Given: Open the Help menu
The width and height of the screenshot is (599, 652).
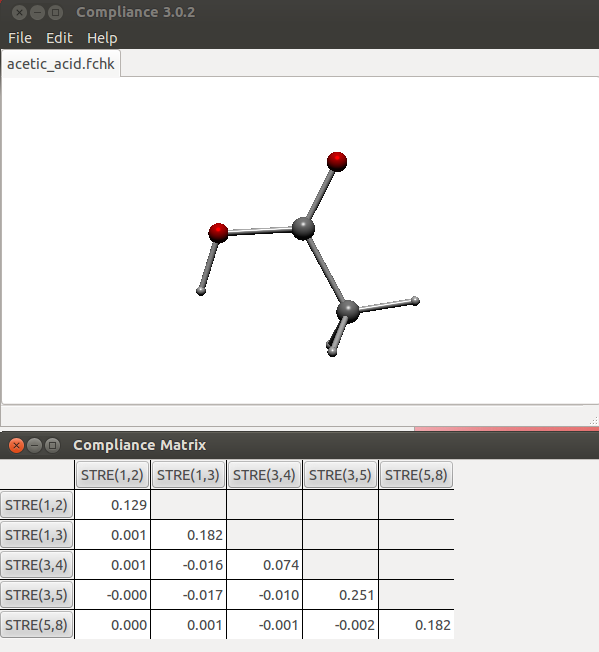Looking at the screenshot, I should (x=102, y=38).
